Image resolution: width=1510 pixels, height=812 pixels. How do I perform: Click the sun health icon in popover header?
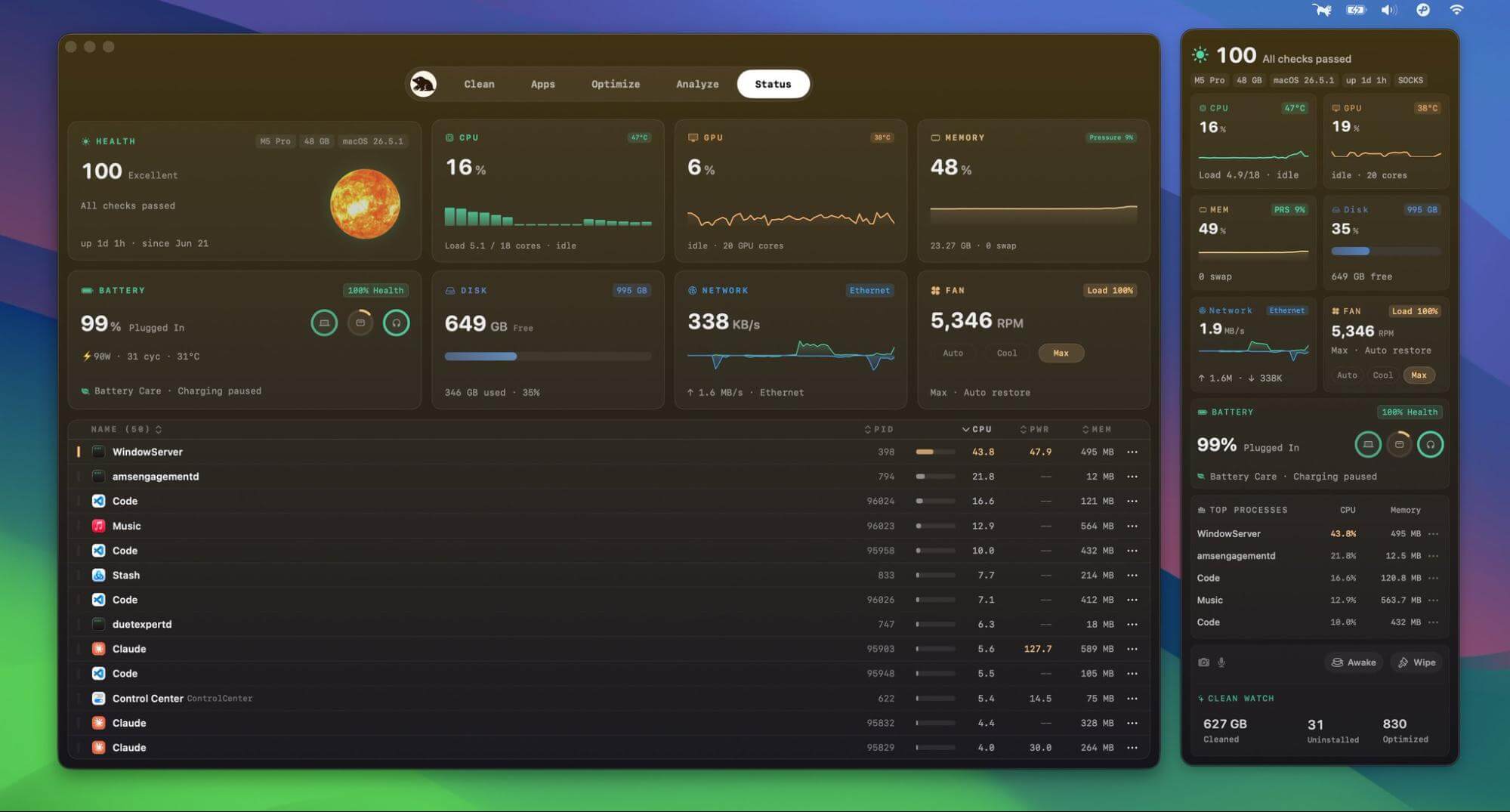(x=1200, y=55)
